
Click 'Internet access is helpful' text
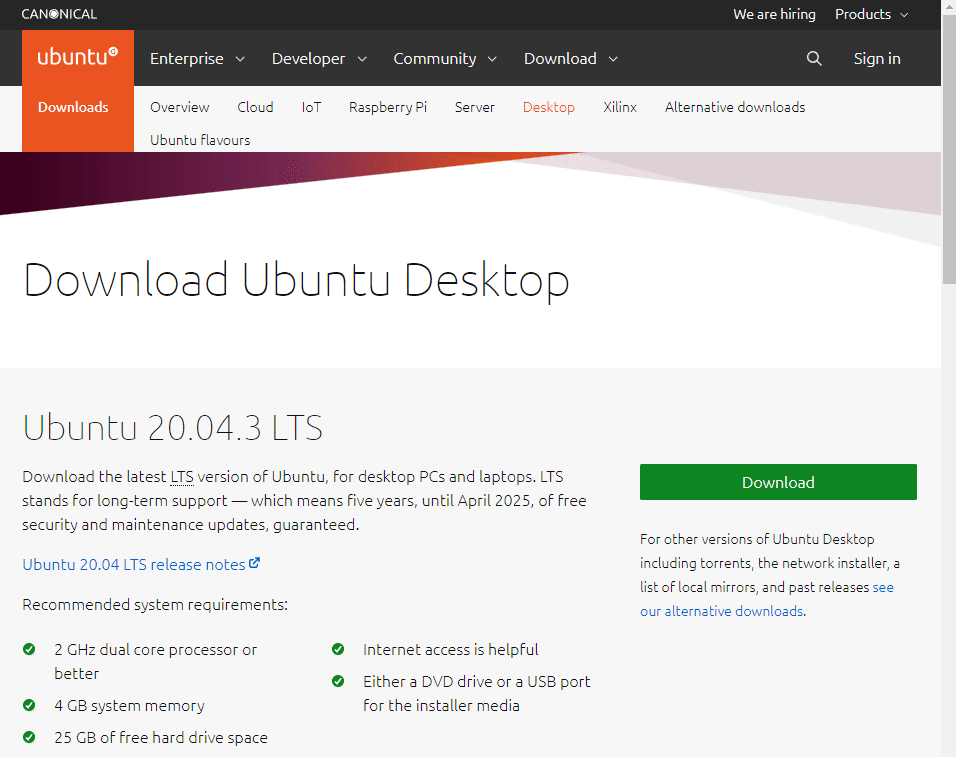451,650
